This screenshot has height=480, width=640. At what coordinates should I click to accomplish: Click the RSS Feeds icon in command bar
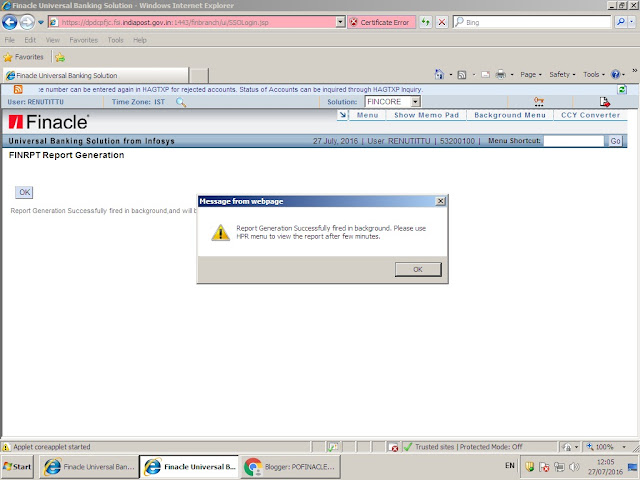click(462, 75)
